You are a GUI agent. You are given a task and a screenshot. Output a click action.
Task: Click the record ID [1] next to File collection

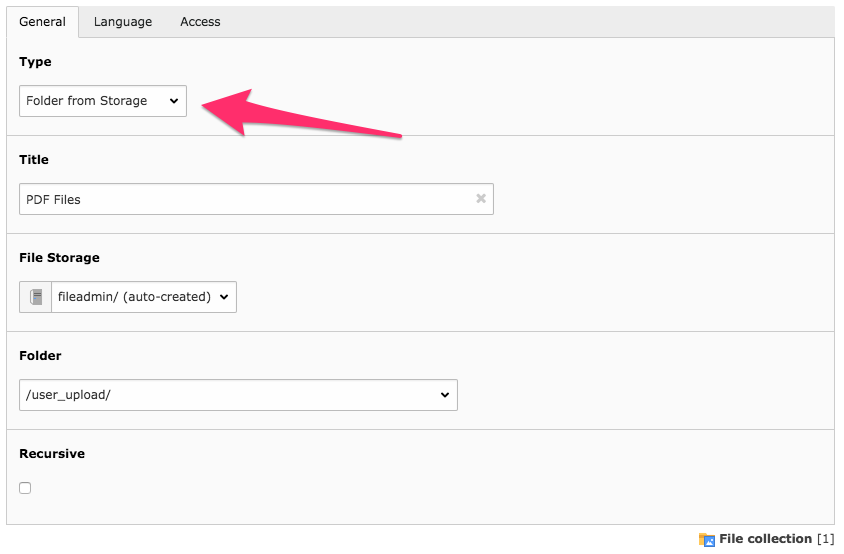[825, 539]
